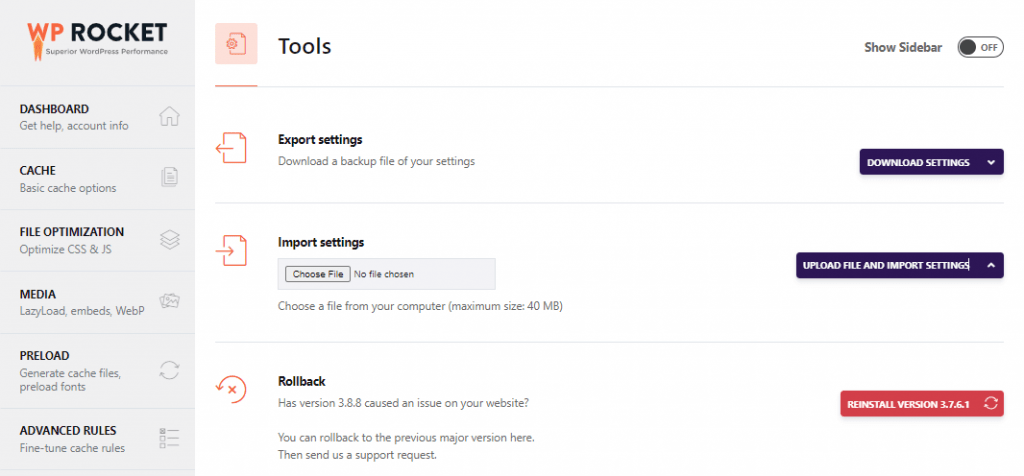Click the refresh icon on the Reinstall button
The width and height of the screenshot is (1024, 476).
(x=991, y=404)
